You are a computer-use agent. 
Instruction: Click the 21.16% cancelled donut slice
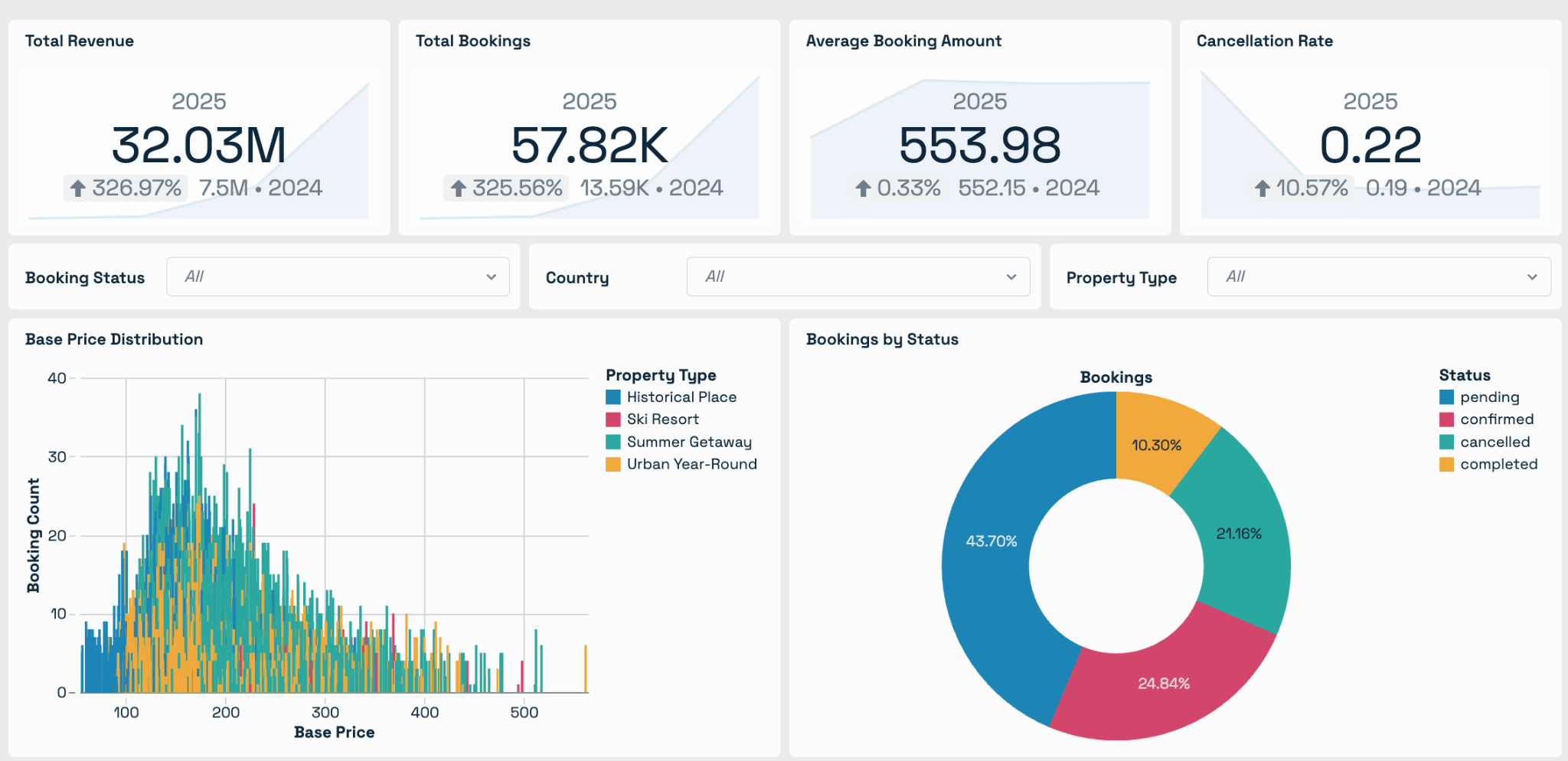coord(1239,534)
